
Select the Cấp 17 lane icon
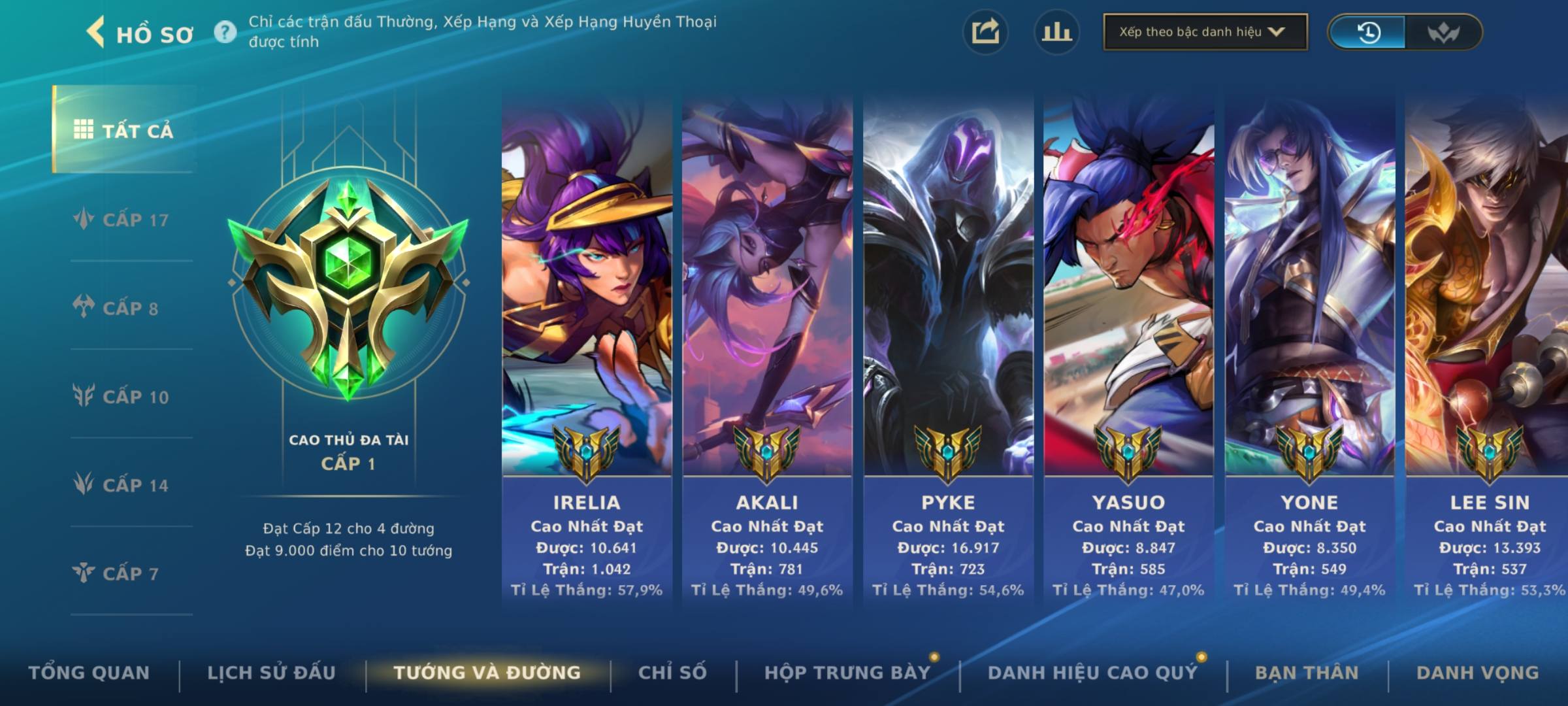pyautogui.click(x=84, y=220)
